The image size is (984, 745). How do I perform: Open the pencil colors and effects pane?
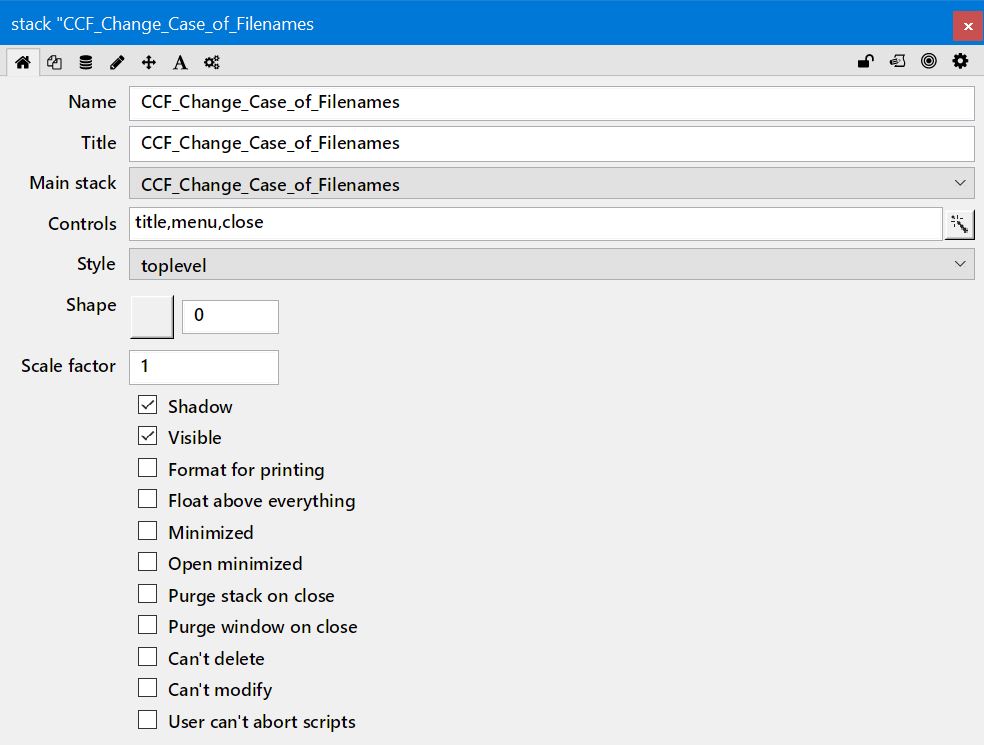117,62
